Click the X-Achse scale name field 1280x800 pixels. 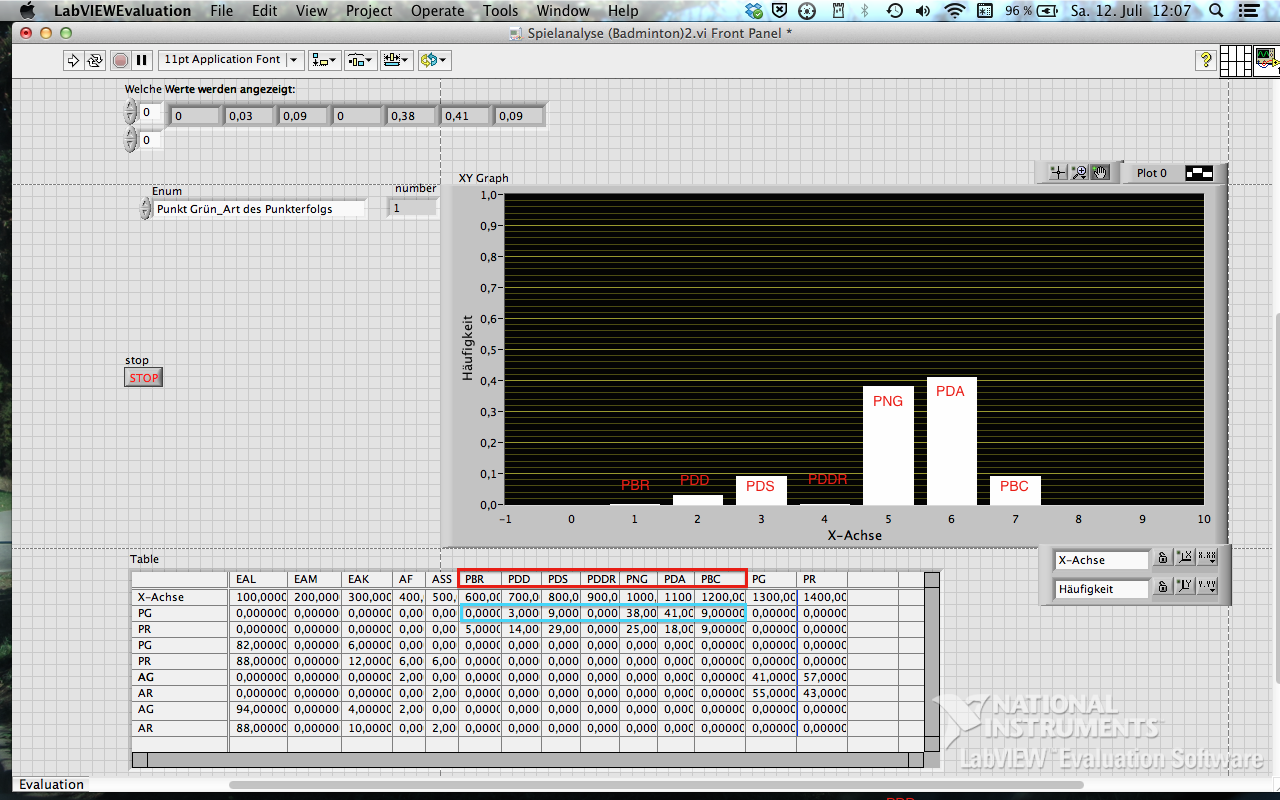tap(1101, 560)
